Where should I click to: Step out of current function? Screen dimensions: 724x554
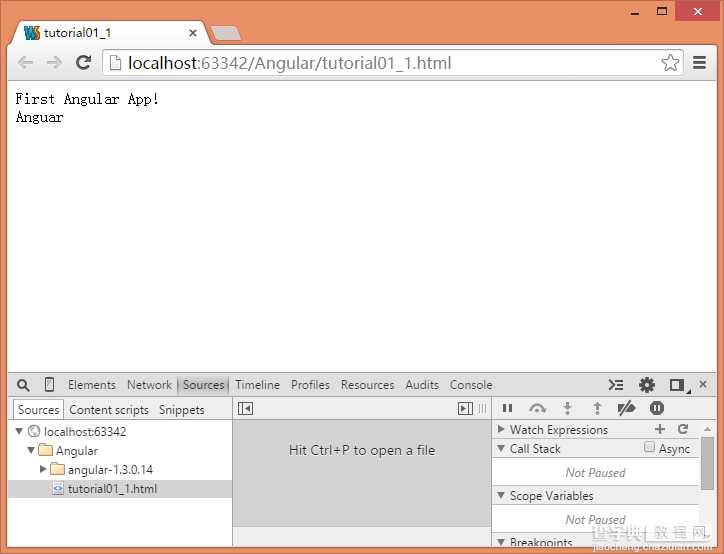(597, 408)
